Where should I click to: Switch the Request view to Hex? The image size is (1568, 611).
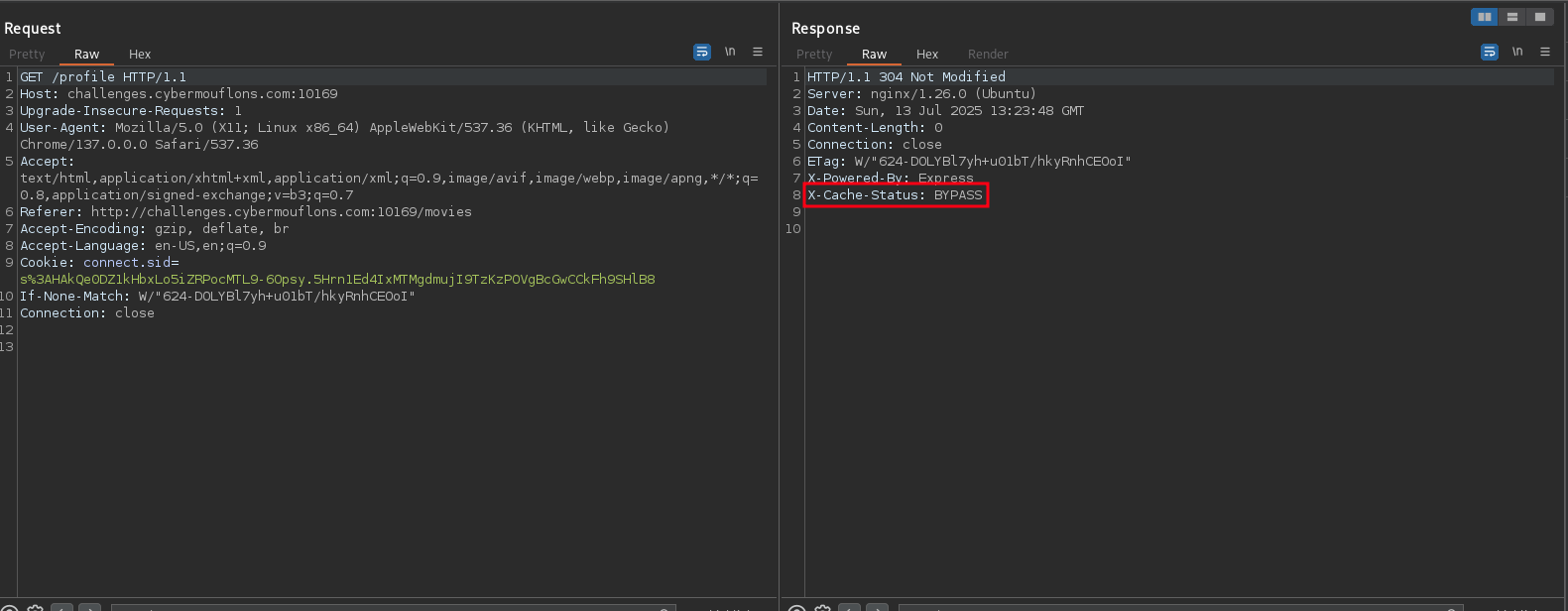tap(140, 55)
